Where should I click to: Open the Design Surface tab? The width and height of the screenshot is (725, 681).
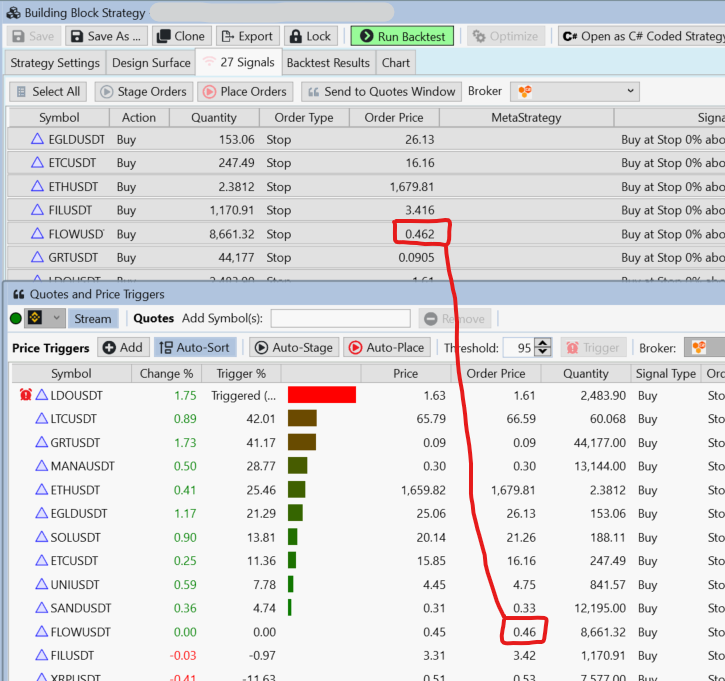pyautogui.click(x=151, y=63)
